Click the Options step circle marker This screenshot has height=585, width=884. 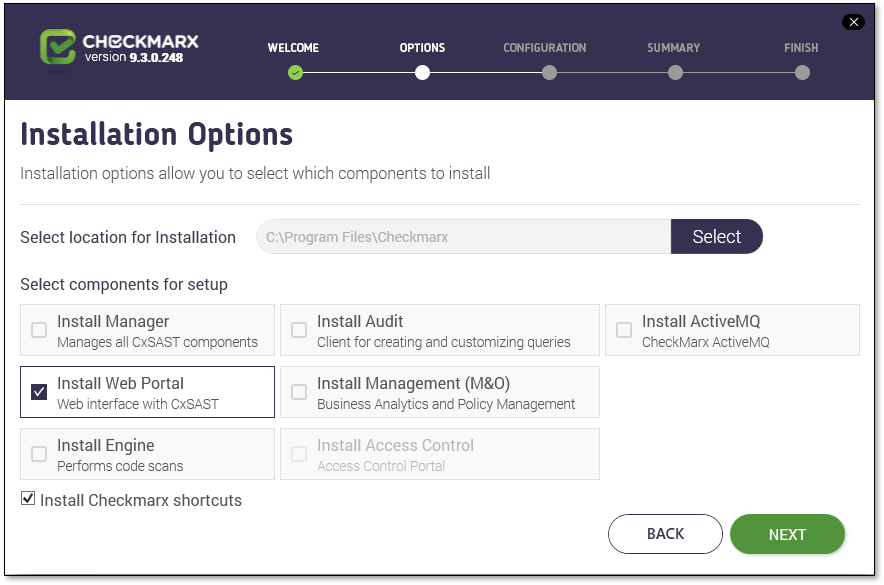tap(422, 73)
